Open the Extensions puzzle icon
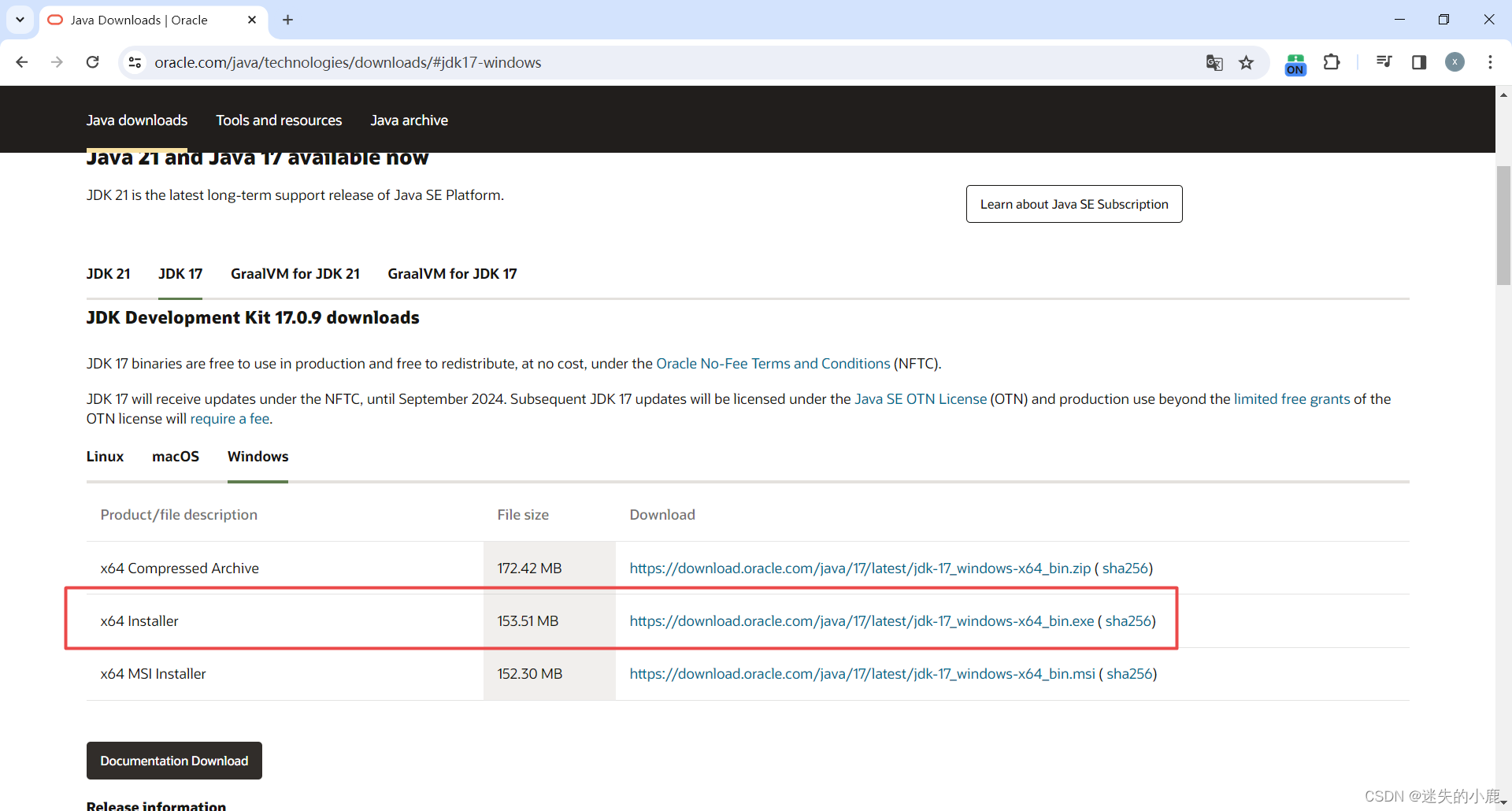Image resolution: width=1512 pixels, height=811 pixels. (1332, 62)
